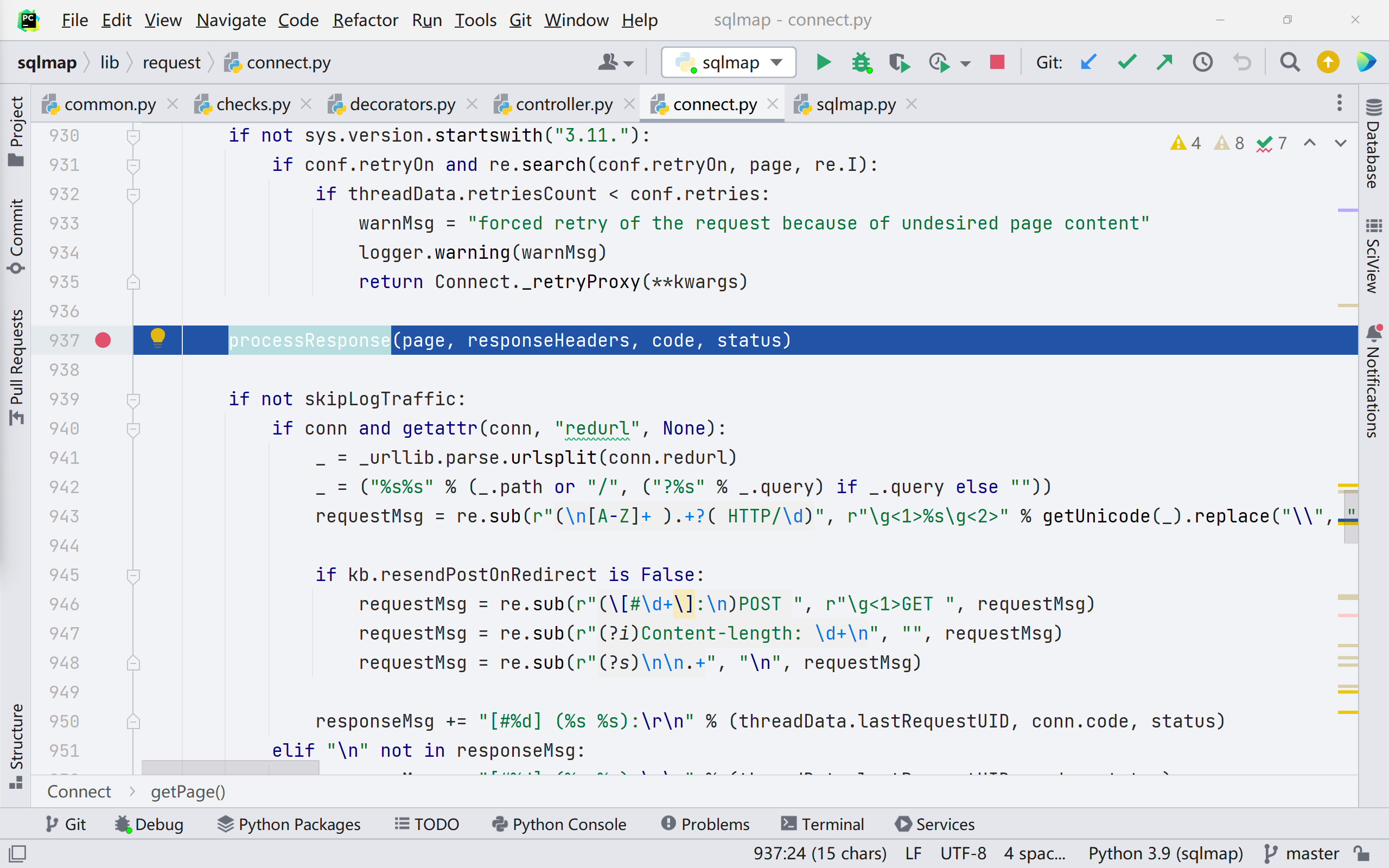Open Search Everywhere magnifier

1290,61
